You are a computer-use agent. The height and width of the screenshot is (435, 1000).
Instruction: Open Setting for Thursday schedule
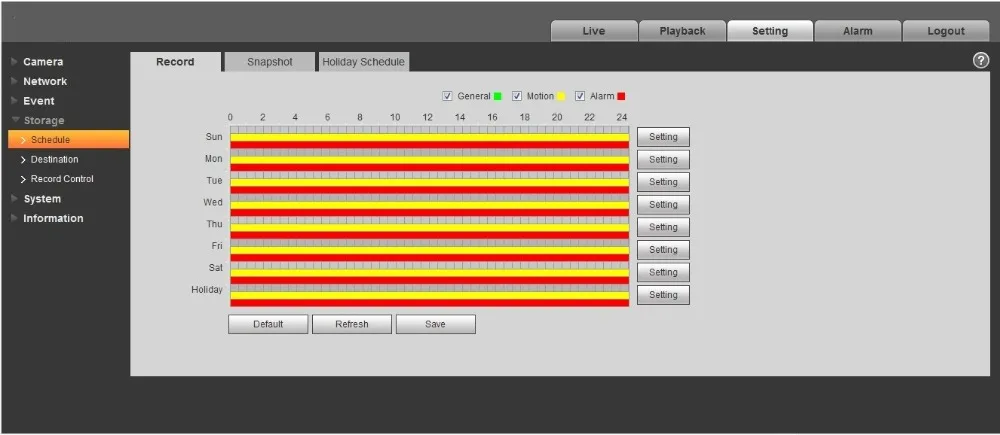click(x=663, y=227)
